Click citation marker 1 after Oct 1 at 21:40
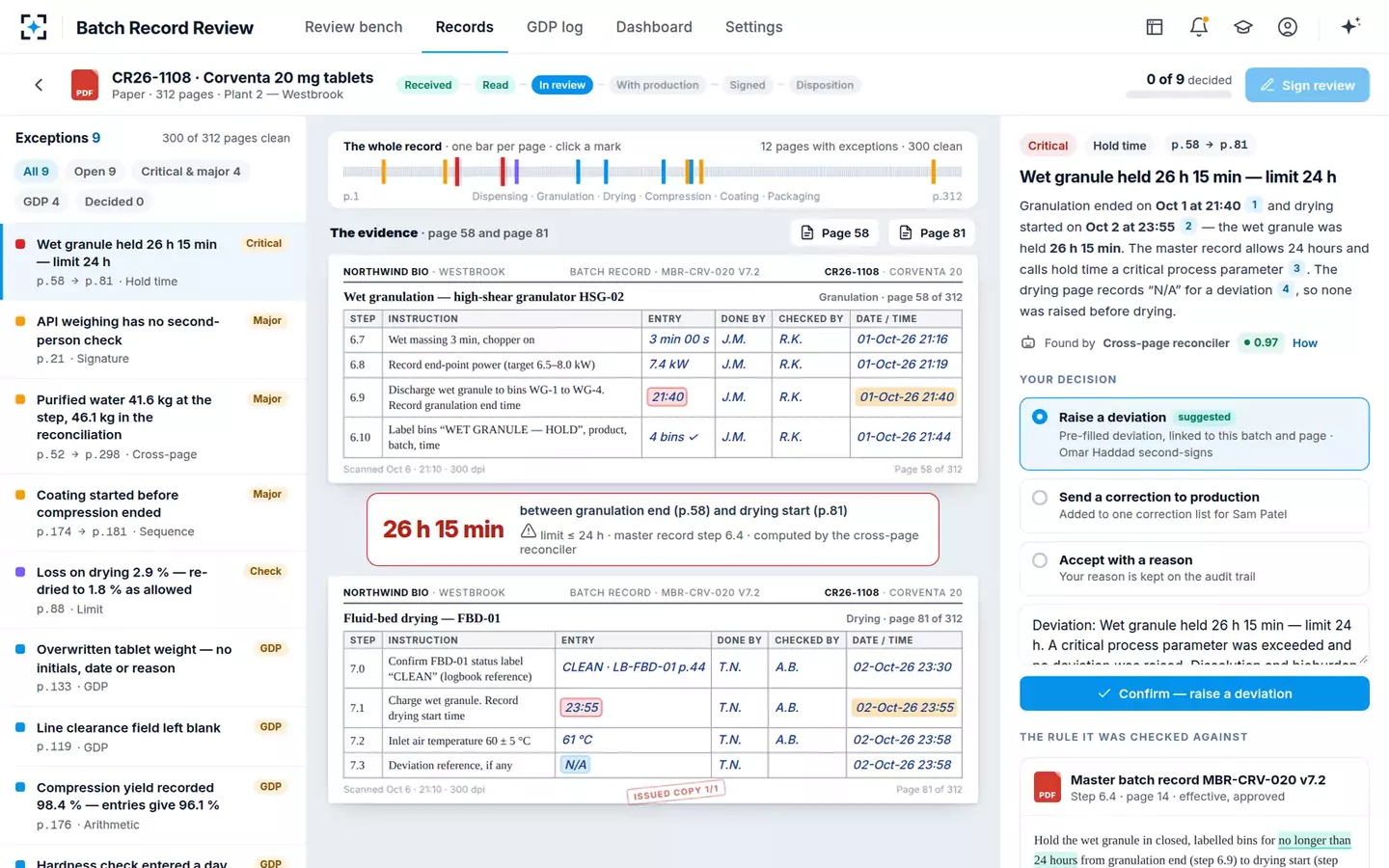Image resolution: width=1389 pixels, height=868 pixels. [x=1254, y=204]
